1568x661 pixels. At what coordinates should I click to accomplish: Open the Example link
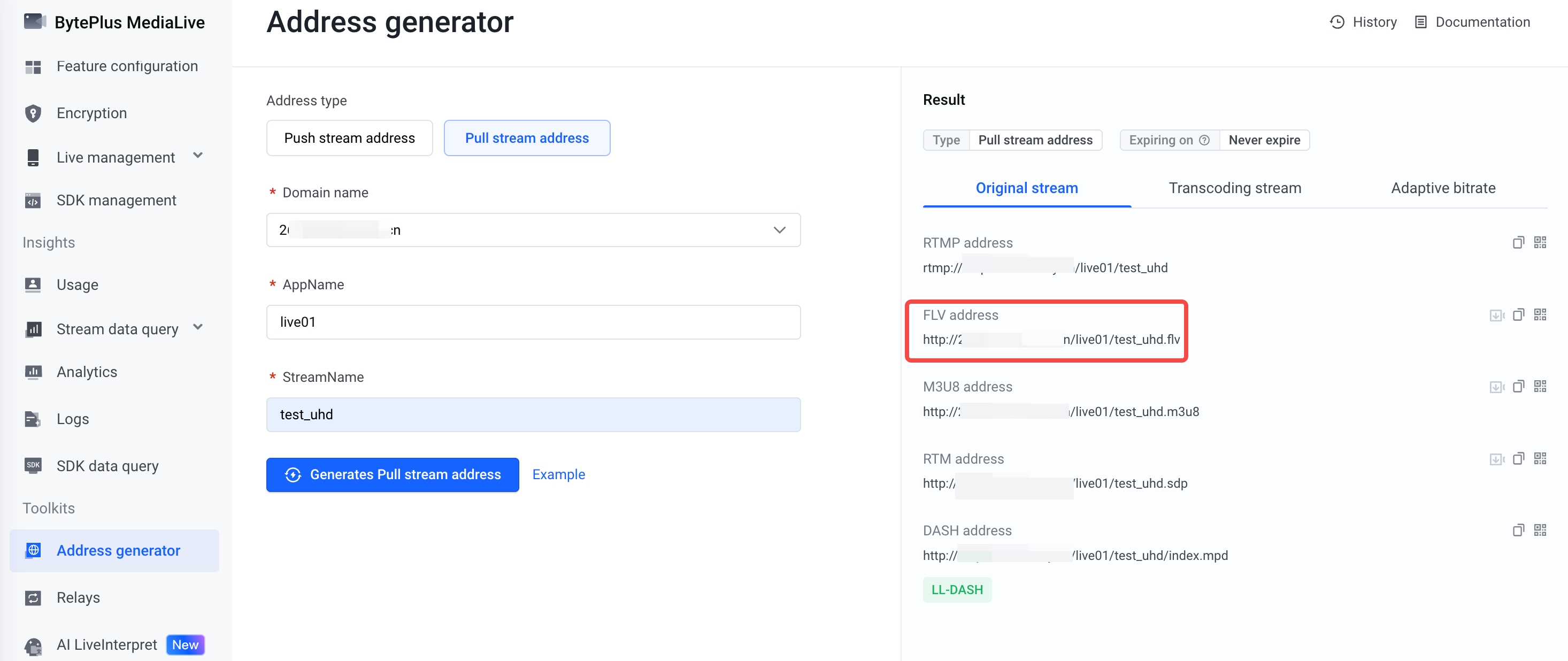click(x=558, y=475)
